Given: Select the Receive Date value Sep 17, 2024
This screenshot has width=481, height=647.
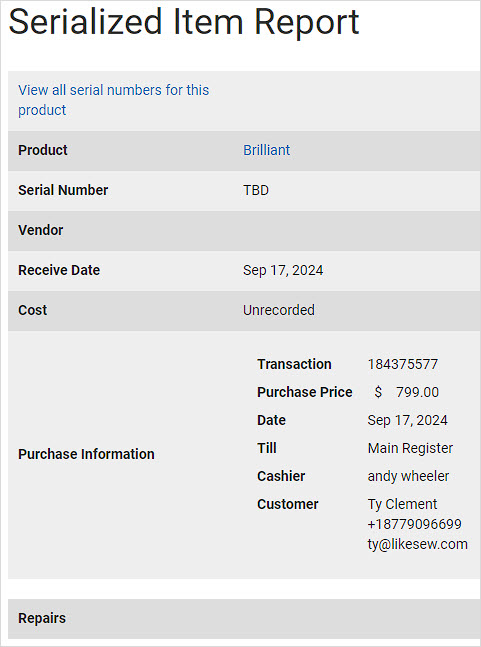Looking at the screenshot, I should coord(283,270).
